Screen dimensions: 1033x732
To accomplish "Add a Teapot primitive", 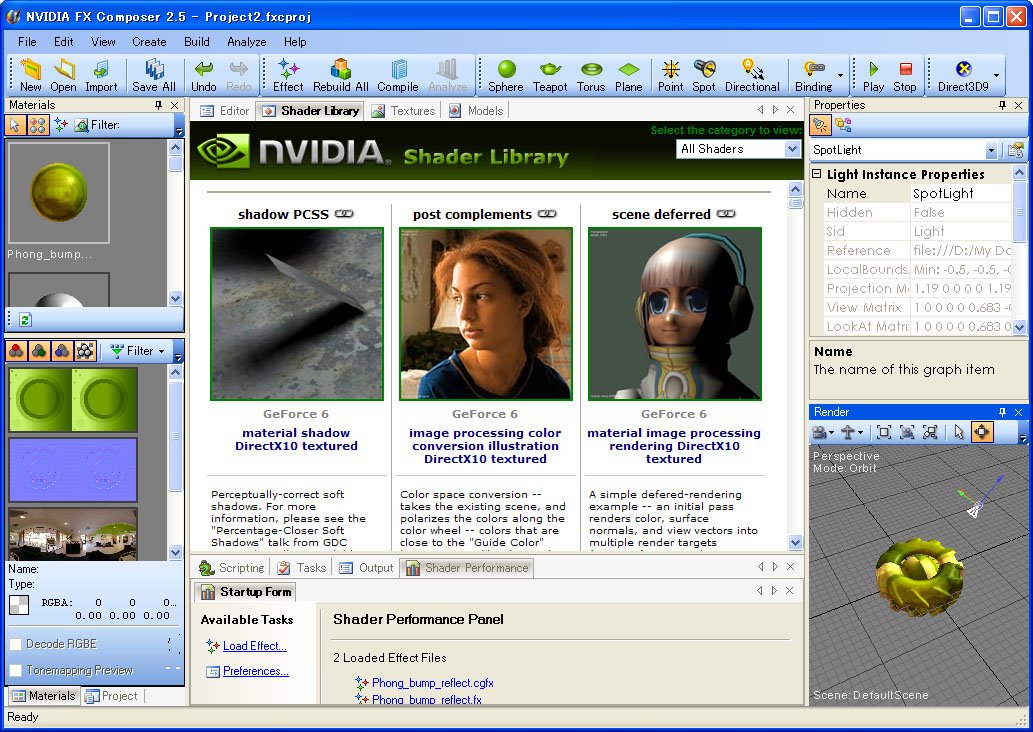I will click(x=550, y=69).
